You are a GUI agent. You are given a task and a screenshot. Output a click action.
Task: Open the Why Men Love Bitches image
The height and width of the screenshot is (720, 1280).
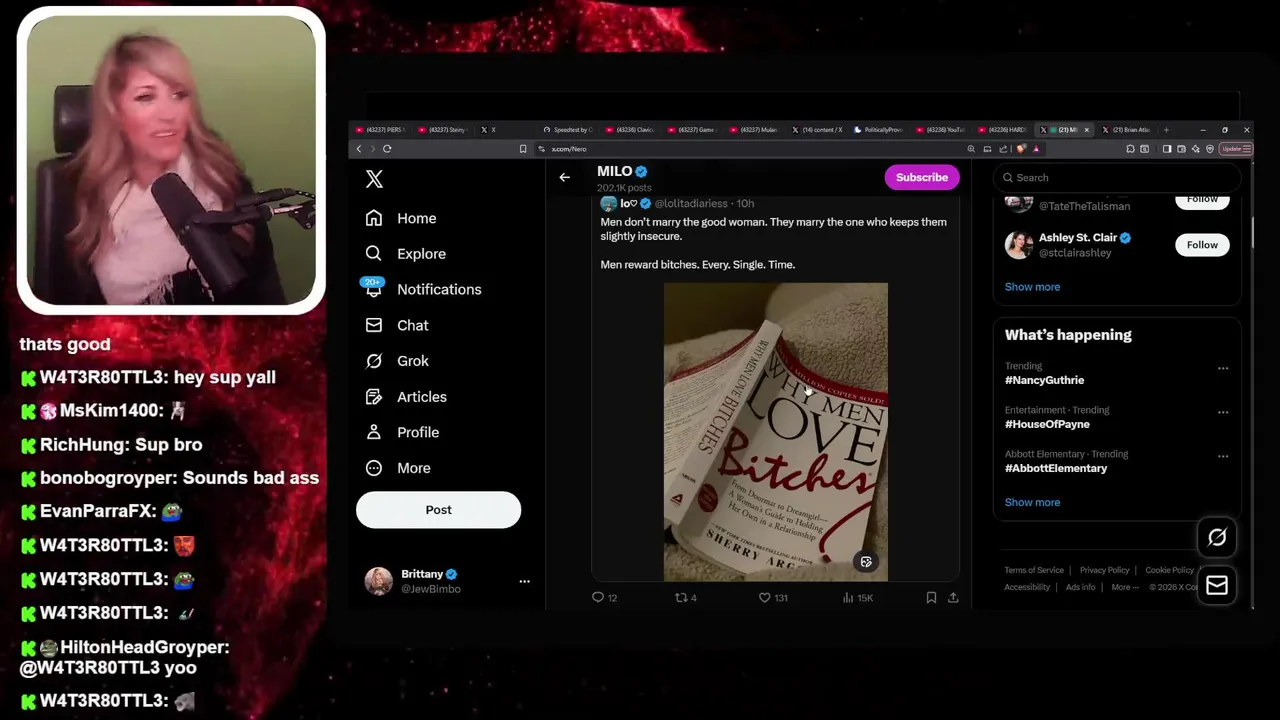click(x=775, y=432)
